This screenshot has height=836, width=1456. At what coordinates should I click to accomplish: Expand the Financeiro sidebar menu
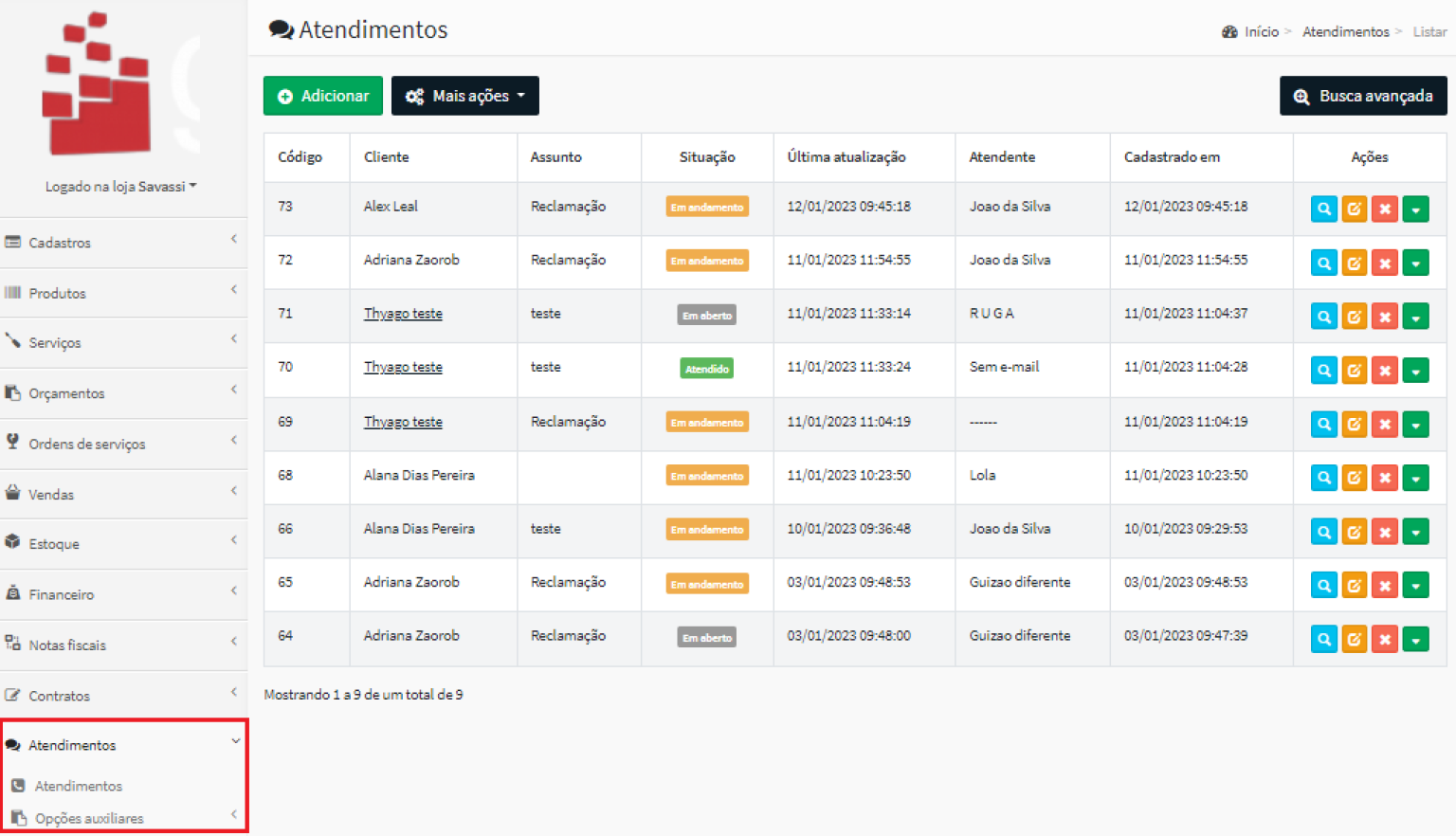pyautogui.click(x=123, y=594)
